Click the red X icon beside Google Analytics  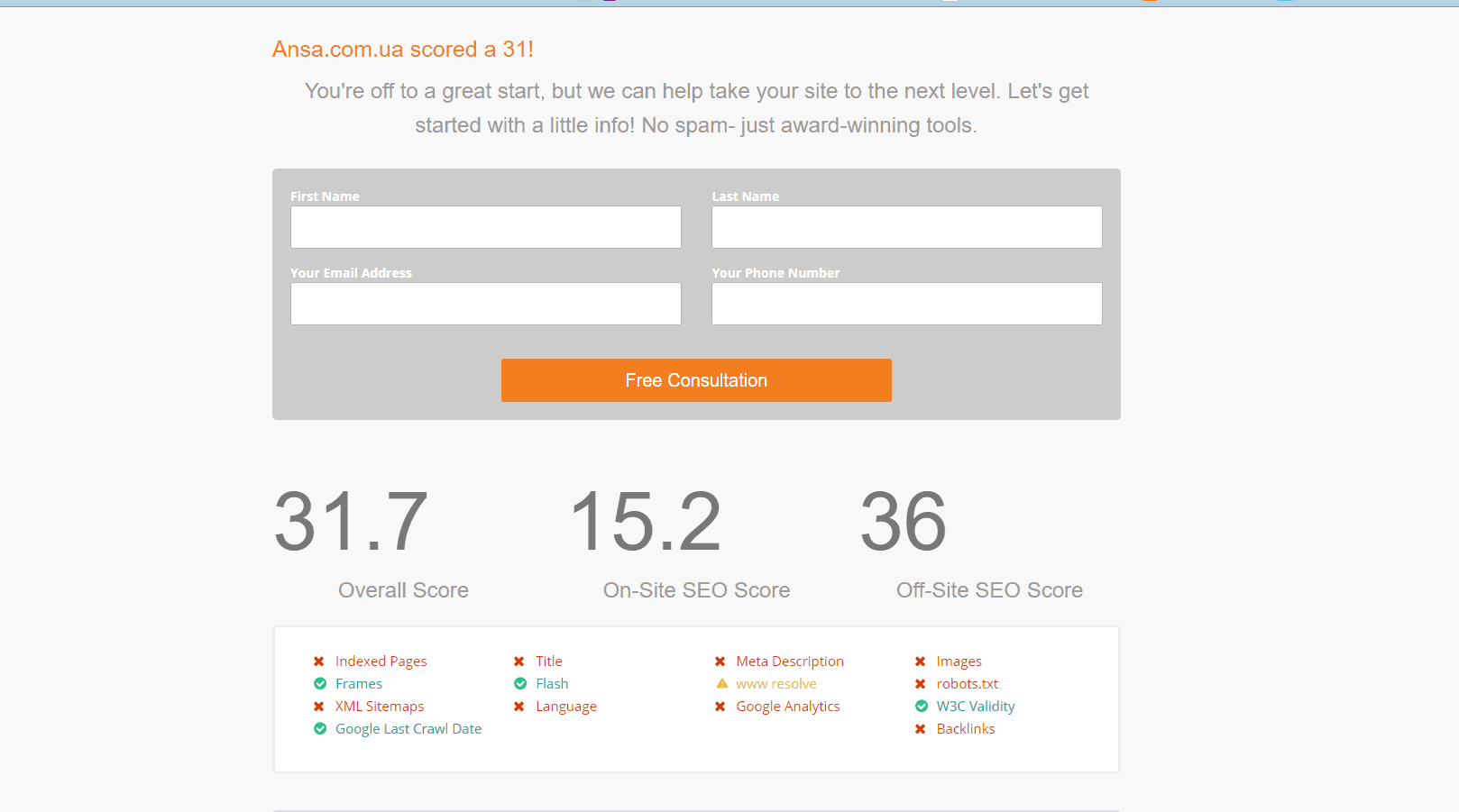pos(720,707)
